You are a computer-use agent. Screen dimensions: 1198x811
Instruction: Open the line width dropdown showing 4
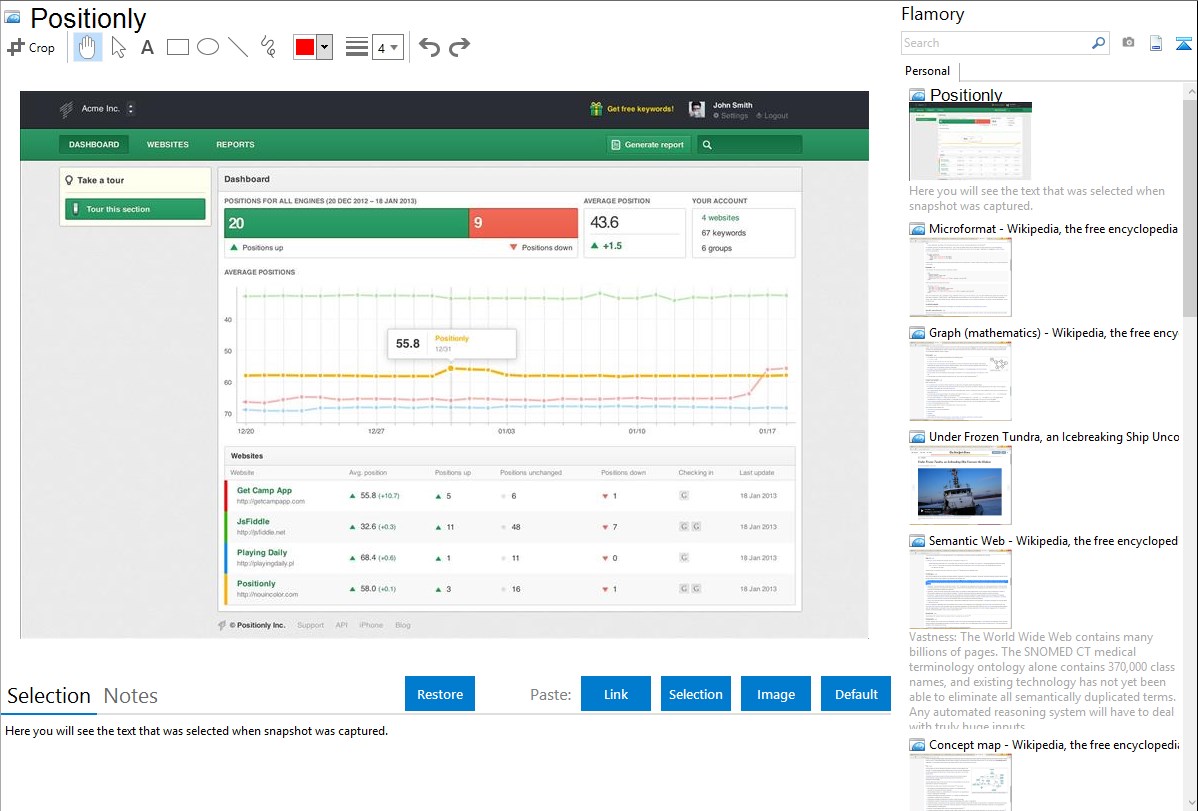387,48
